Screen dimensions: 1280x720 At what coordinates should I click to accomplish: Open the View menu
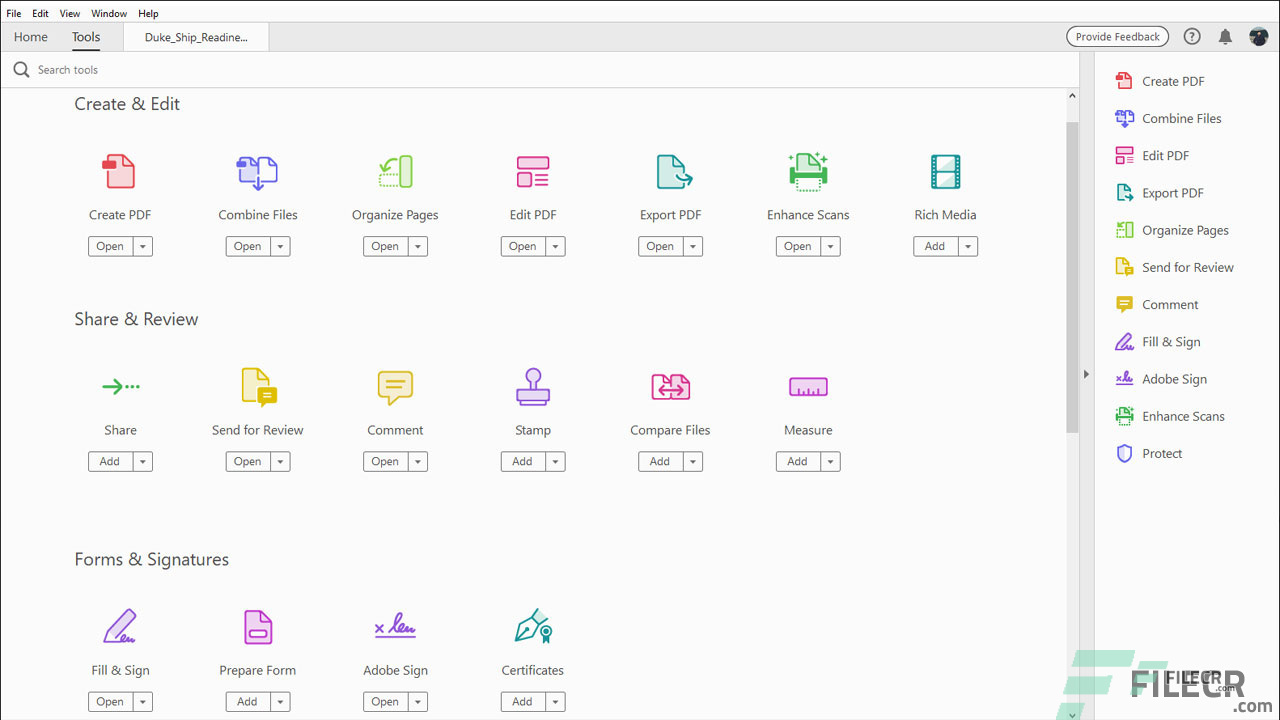pyautogui.click(x=70, y=14)
